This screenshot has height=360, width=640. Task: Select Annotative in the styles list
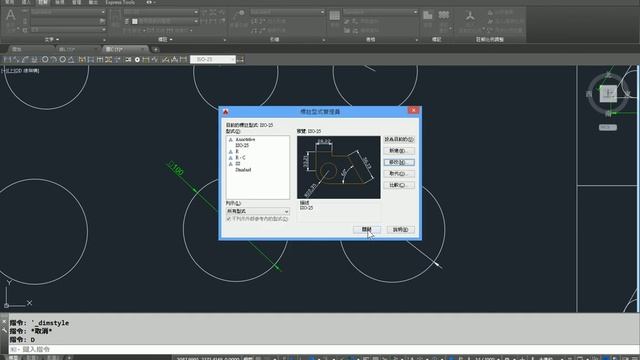pos(245,140)
